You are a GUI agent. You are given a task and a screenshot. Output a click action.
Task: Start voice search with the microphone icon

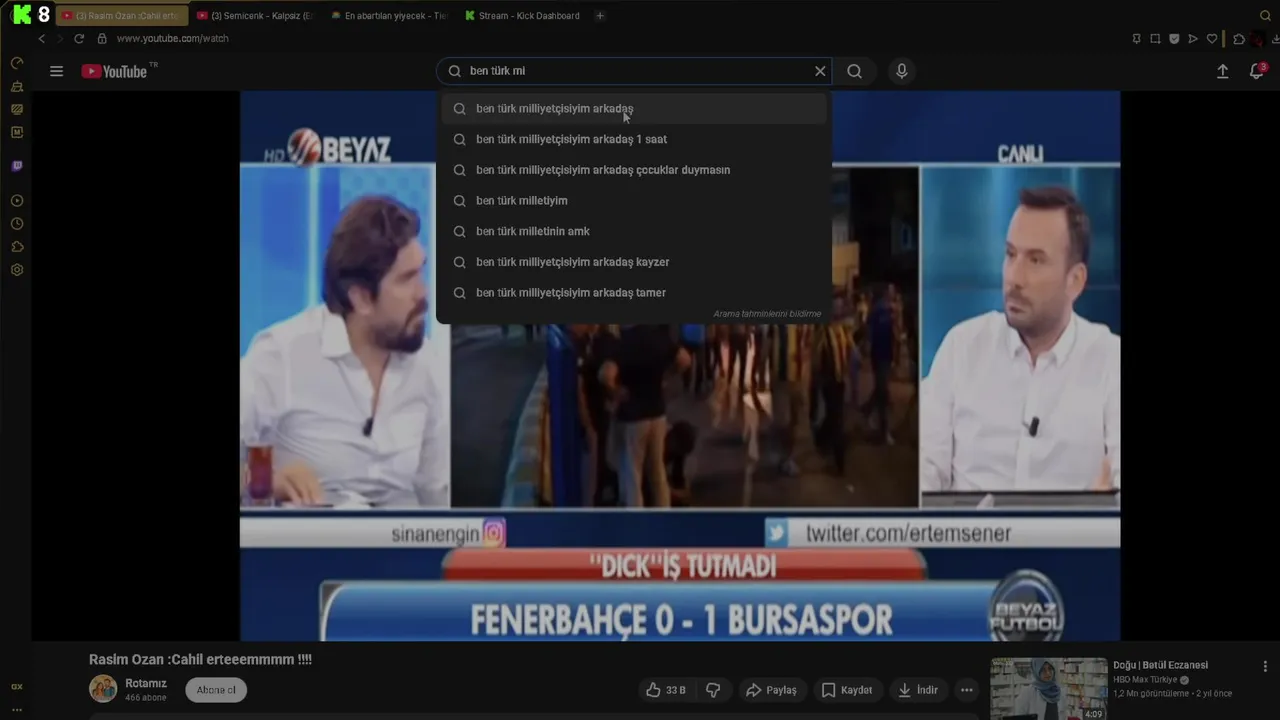pos(902,71)
